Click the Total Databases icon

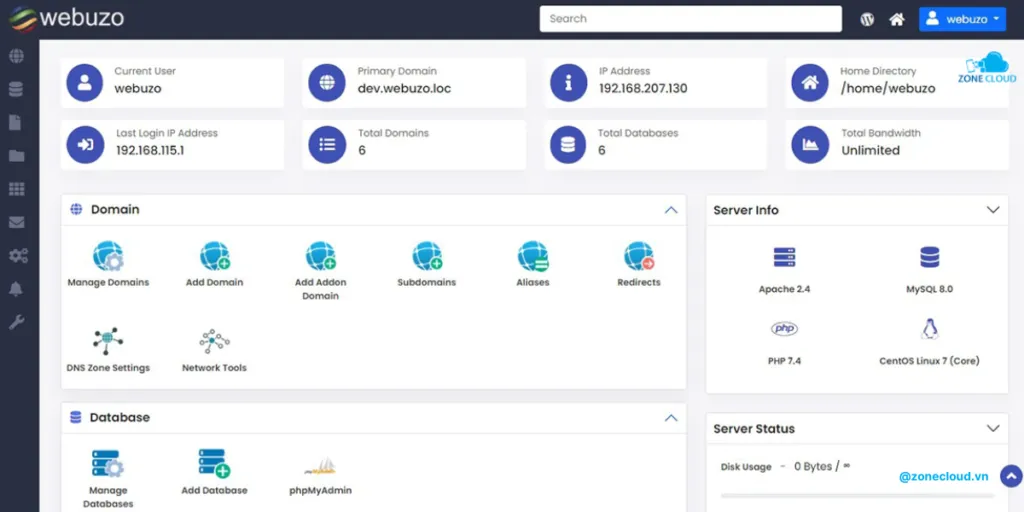click(568, 144)
